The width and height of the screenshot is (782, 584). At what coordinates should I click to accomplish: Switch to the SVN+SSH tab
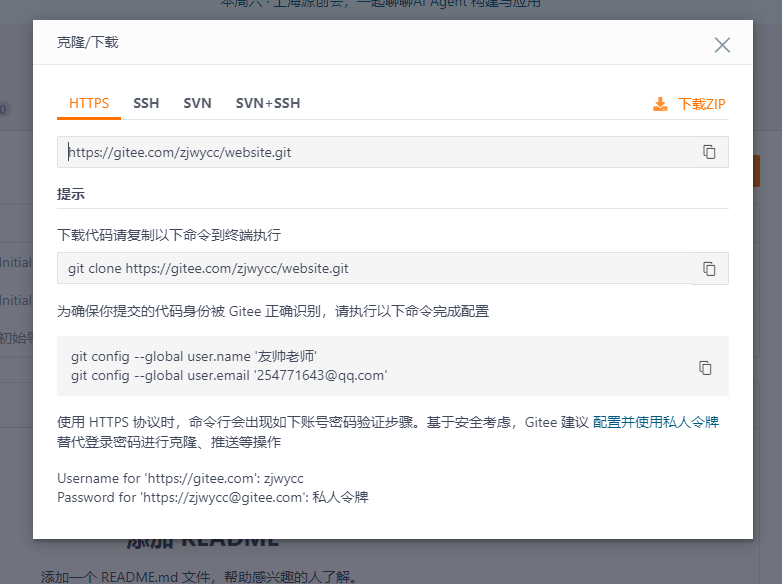pyautogui.click(x=268, y=103)
